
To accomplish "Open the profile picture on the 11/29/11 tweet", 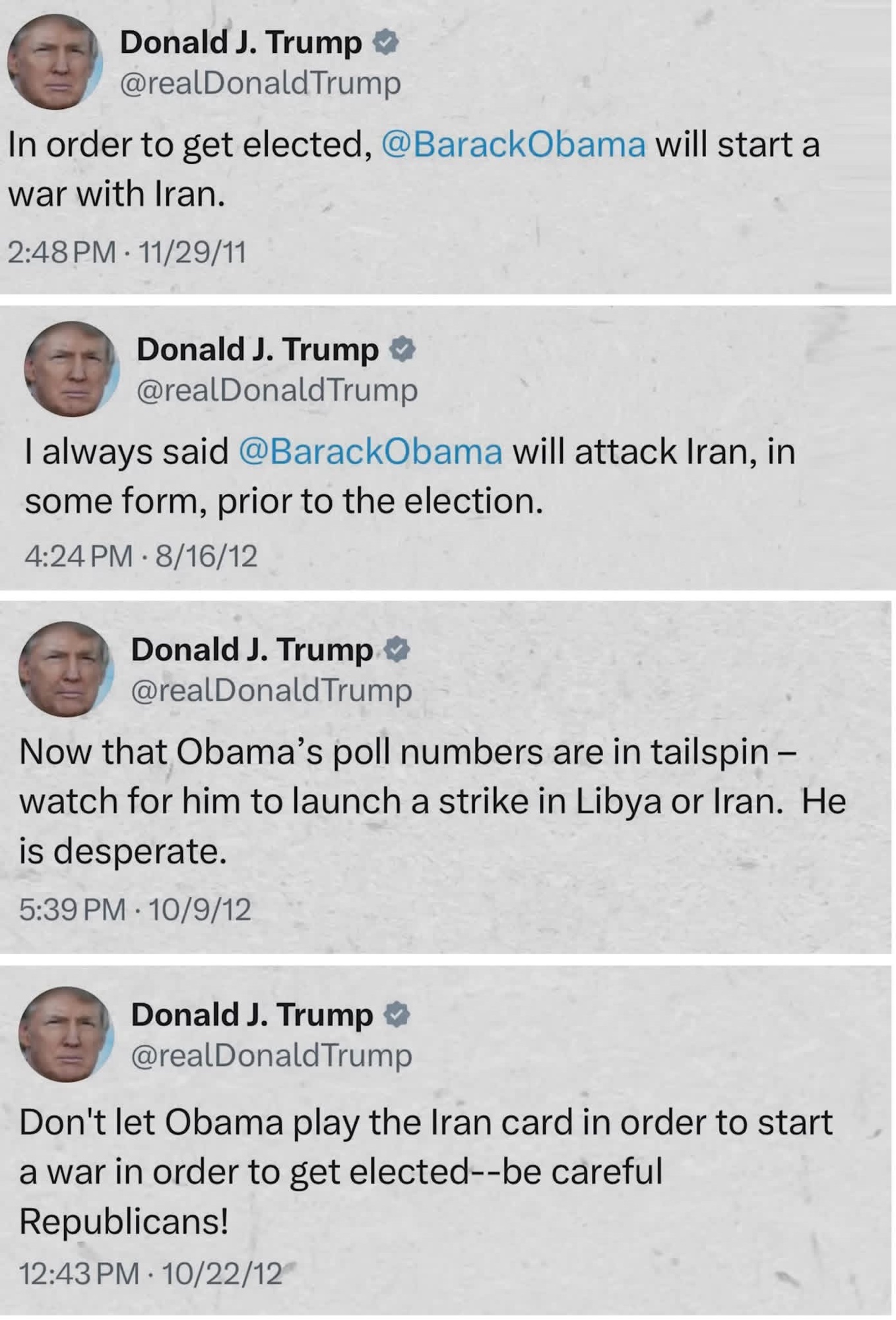I will pyautogui.click(x=55, y=62).
